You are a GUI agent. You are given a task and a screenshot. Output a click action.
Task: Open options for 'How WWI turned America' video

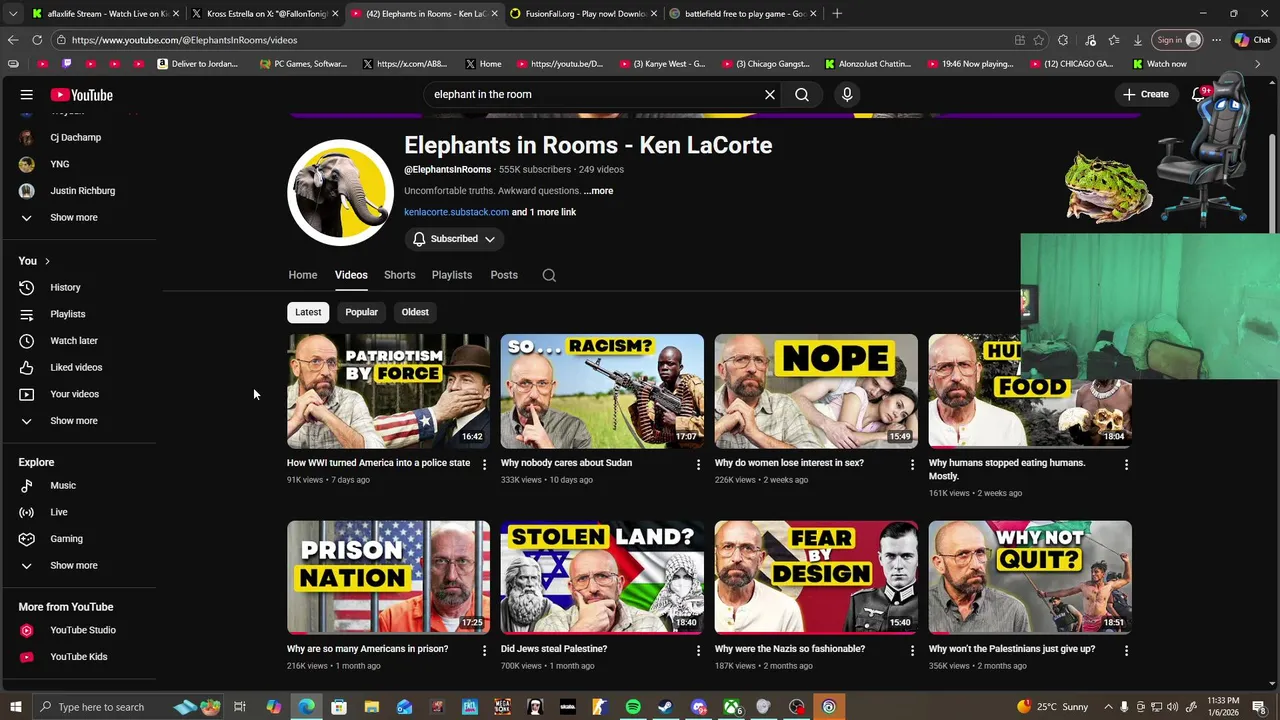pyautogui.click(x=485, y=465)
